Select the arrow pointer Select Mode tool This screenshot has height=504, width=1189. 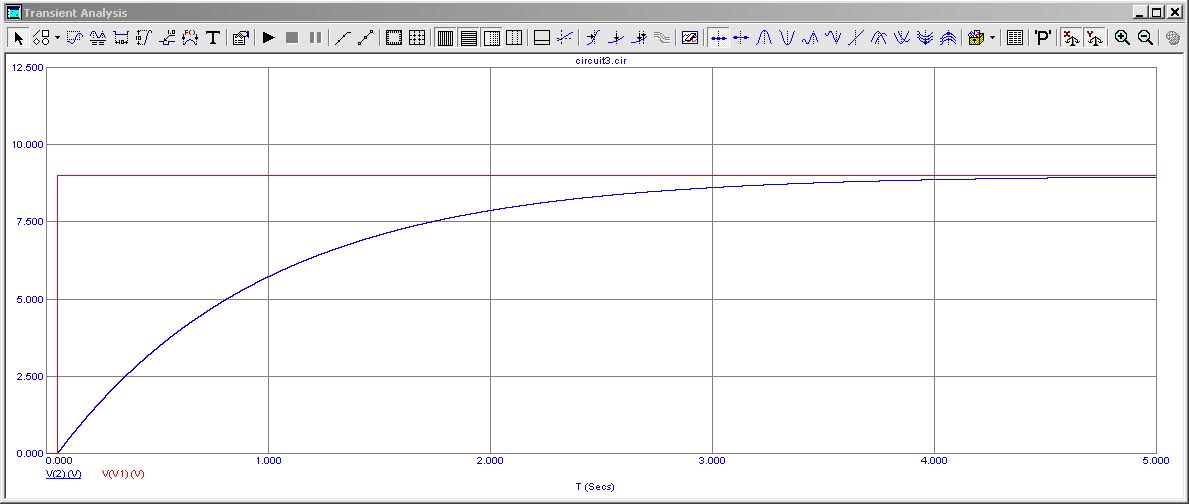pyautogui.click(x=19, y=38)
